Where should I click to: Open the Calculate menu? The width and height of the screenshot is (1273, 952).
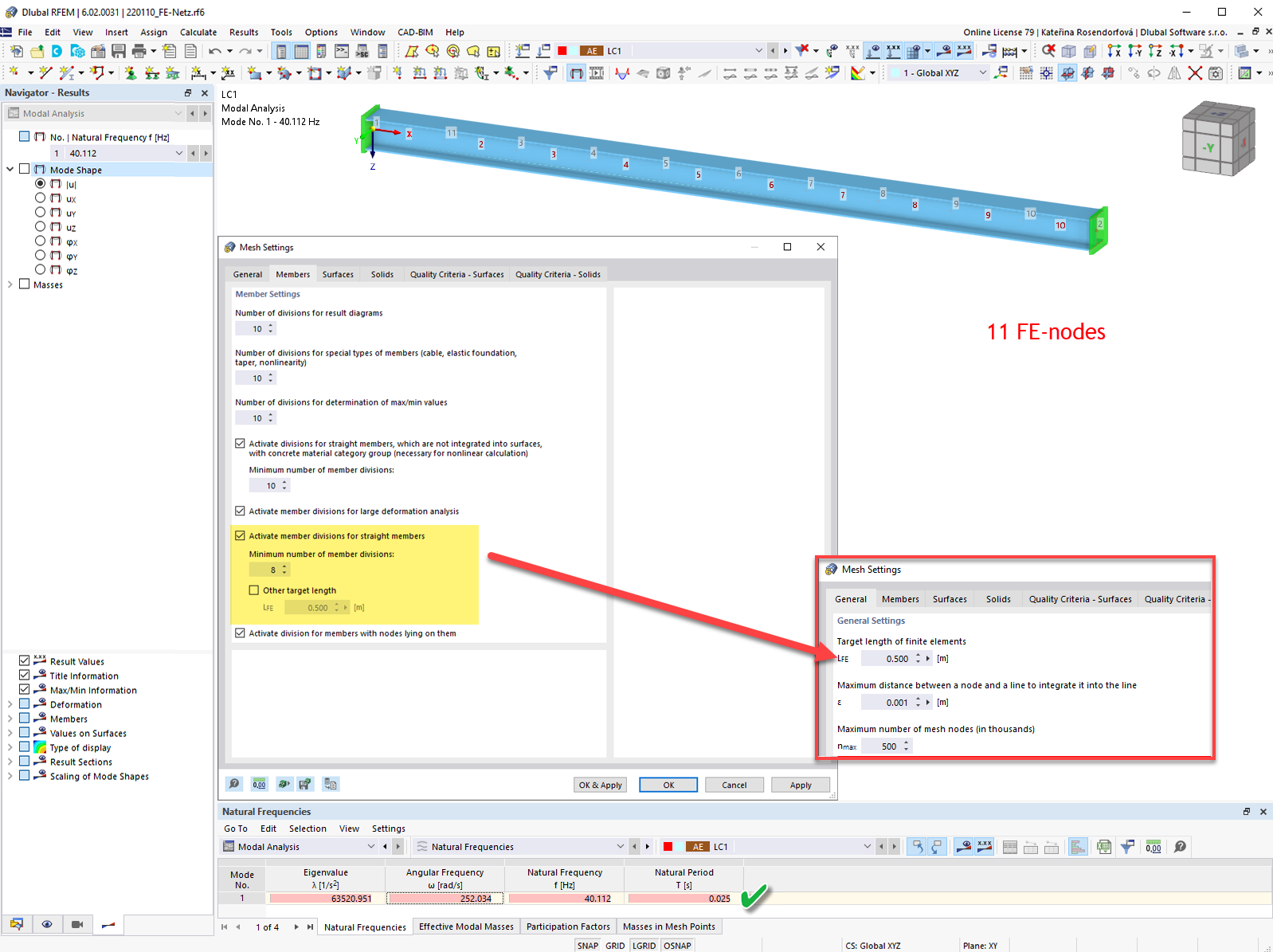tap(198, 33)
